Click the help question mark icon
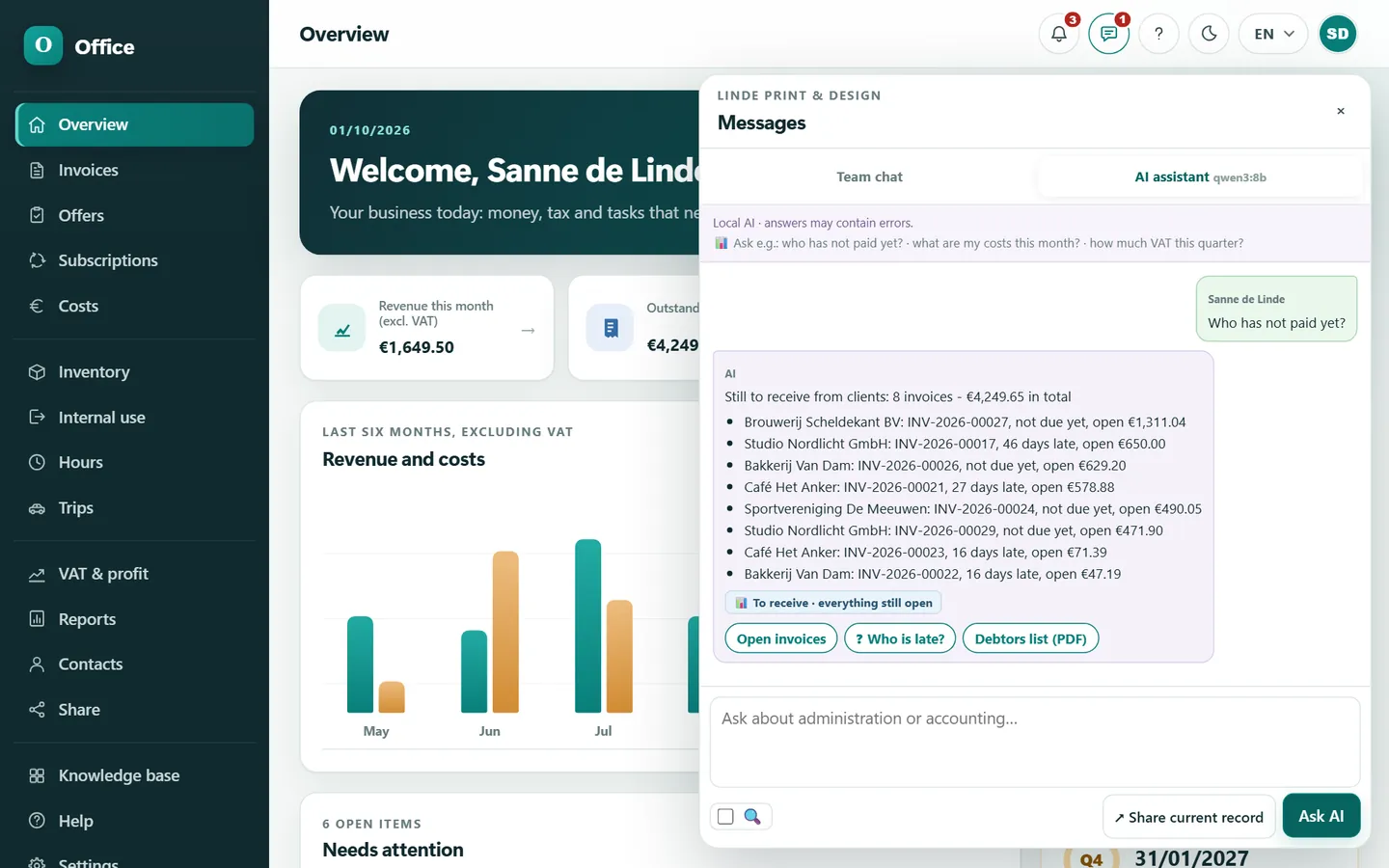 coord(1158,34)
